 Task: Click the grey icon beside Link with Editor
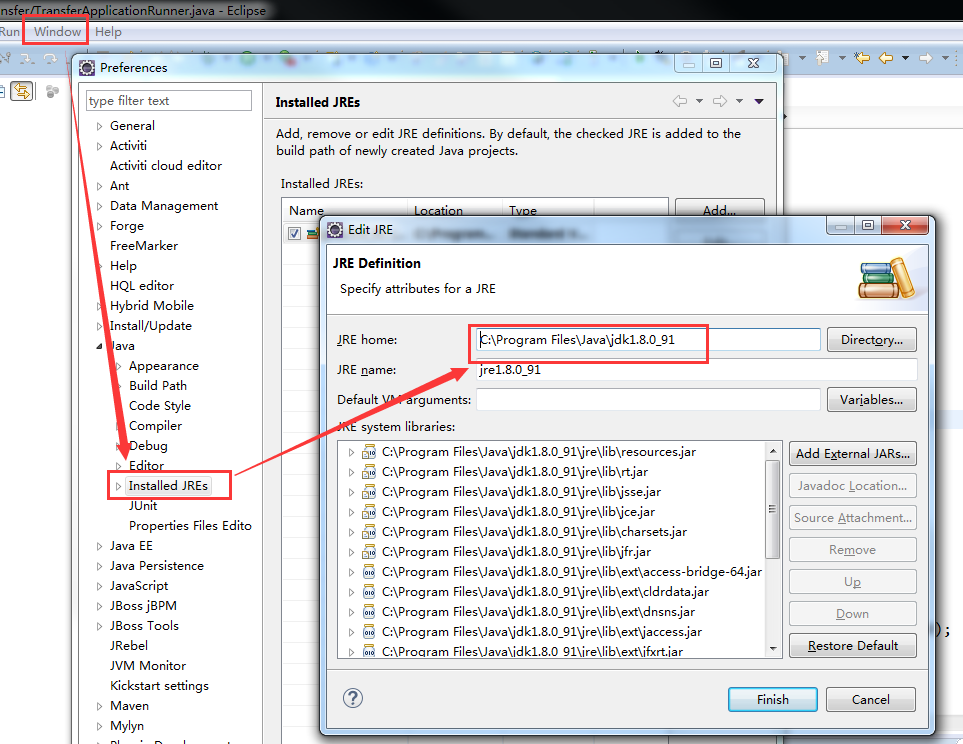click(52, 92)
